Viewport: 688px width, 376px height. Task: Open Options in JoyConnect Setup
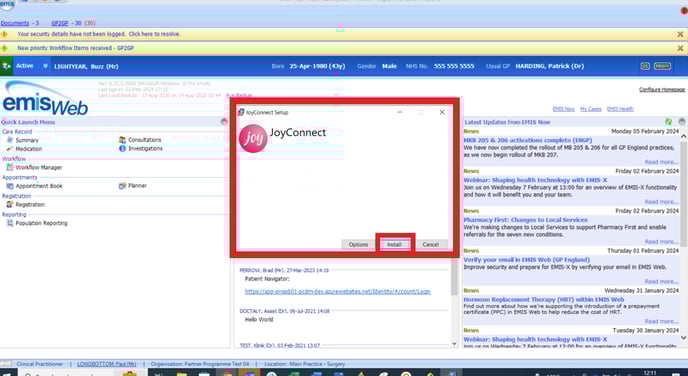[x=358, y=244]
